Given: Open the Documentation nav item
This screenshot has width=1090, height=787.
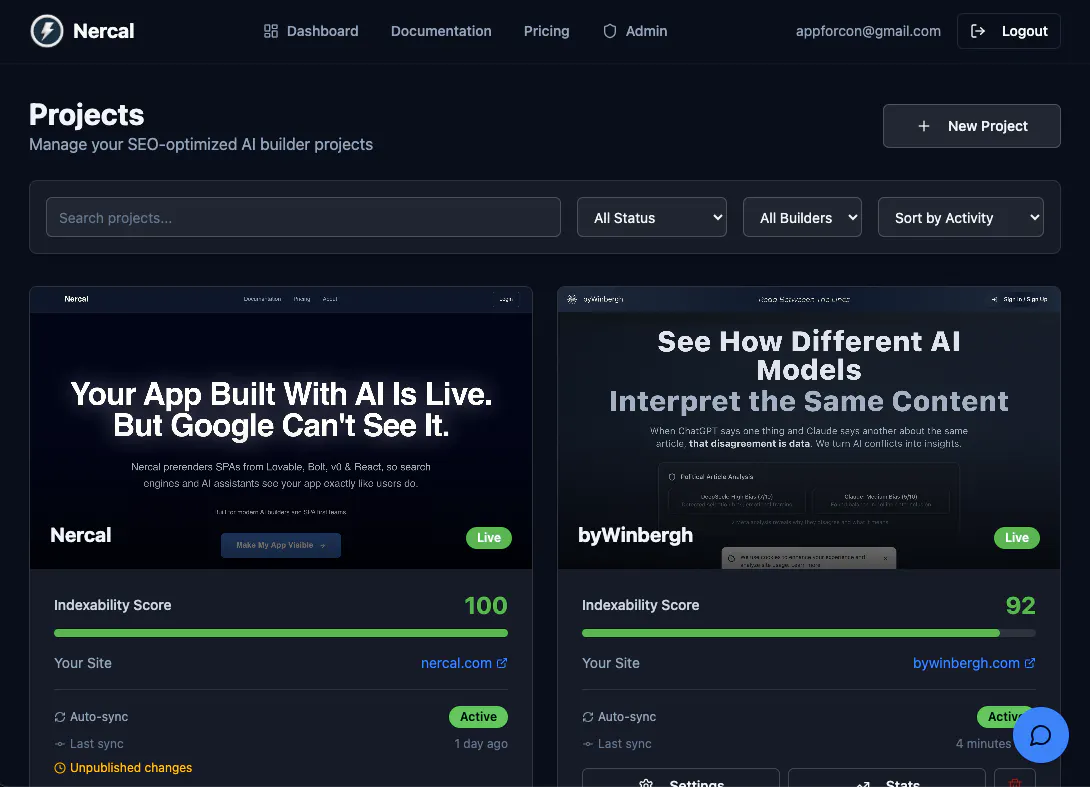Looking at the screenshot, I should [x=441, y=31].
